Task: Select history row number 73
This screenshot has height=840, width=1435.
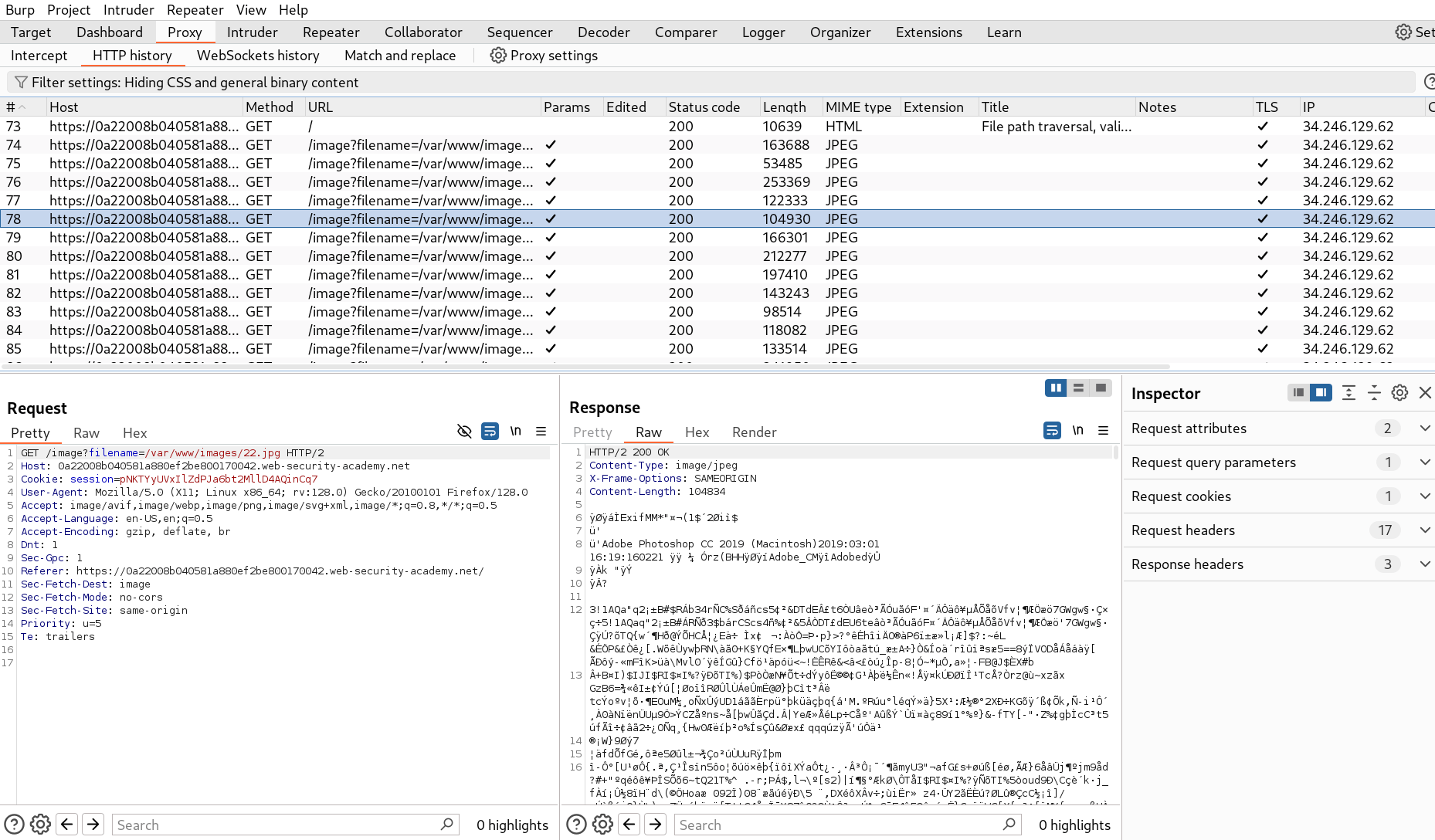Action: pyautogui.click(x=717, y=127)
